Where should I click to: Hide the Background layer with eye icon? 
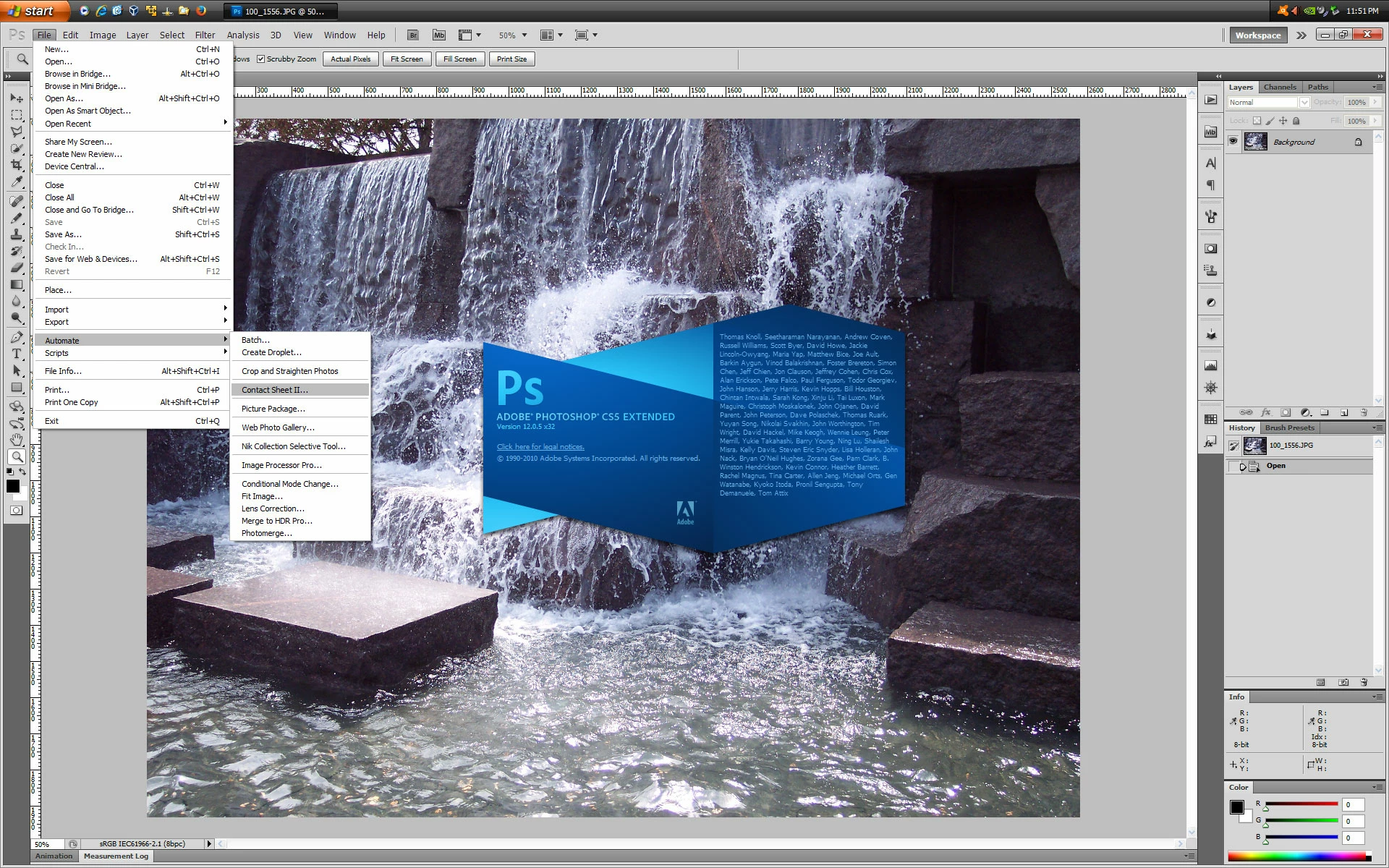click(x=1233, y=142)
